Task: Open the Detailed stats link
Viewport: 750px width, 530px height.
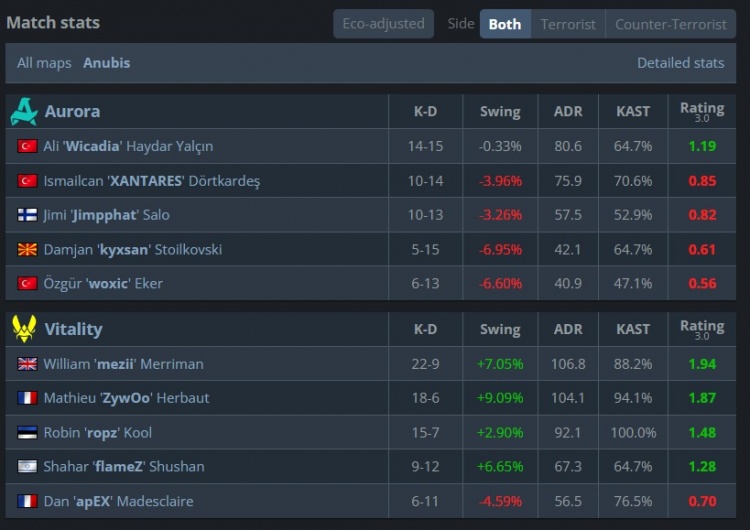Action: pyautogui.click(x=680, y=63)
